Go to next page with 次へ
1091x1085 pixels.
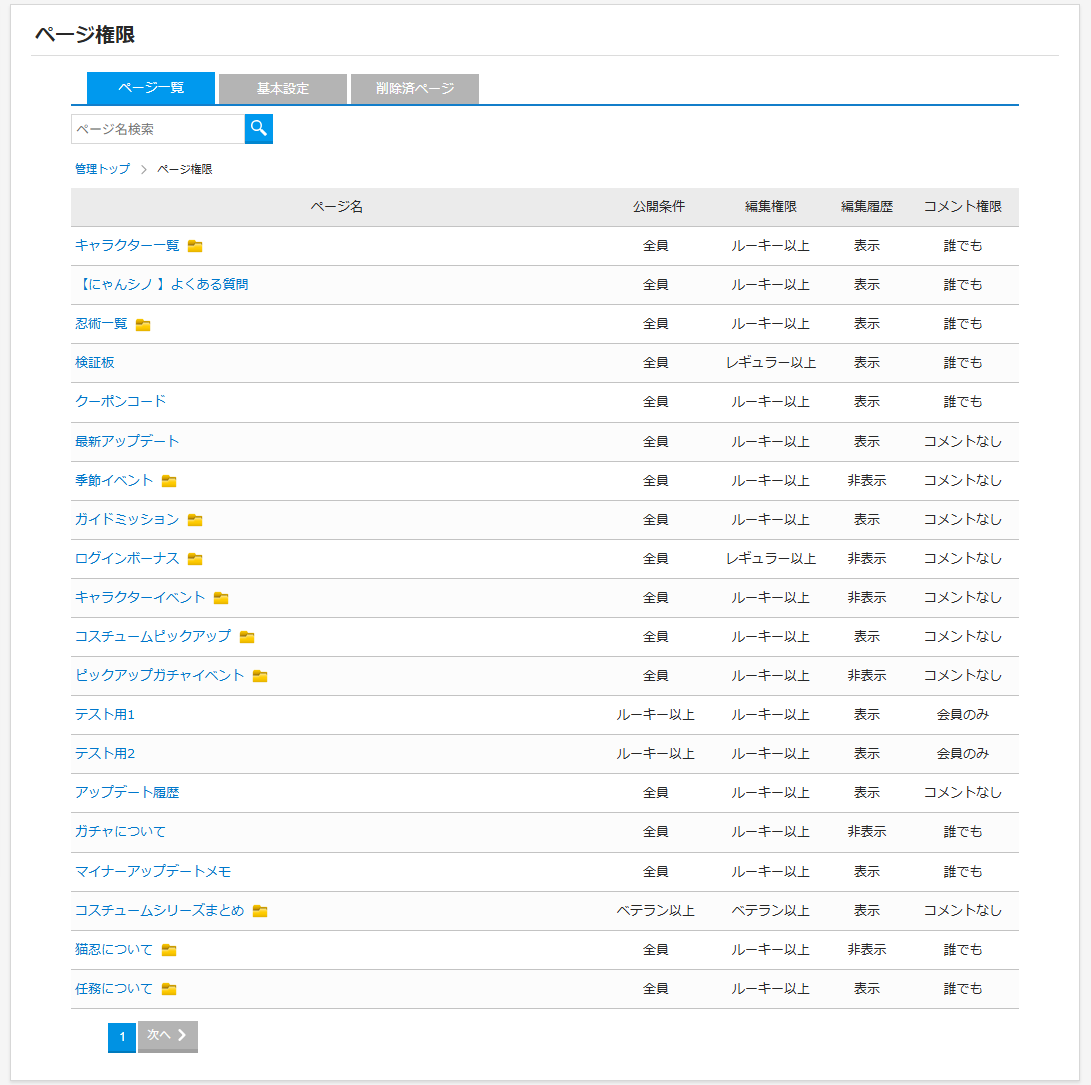tap(168, 1036)
